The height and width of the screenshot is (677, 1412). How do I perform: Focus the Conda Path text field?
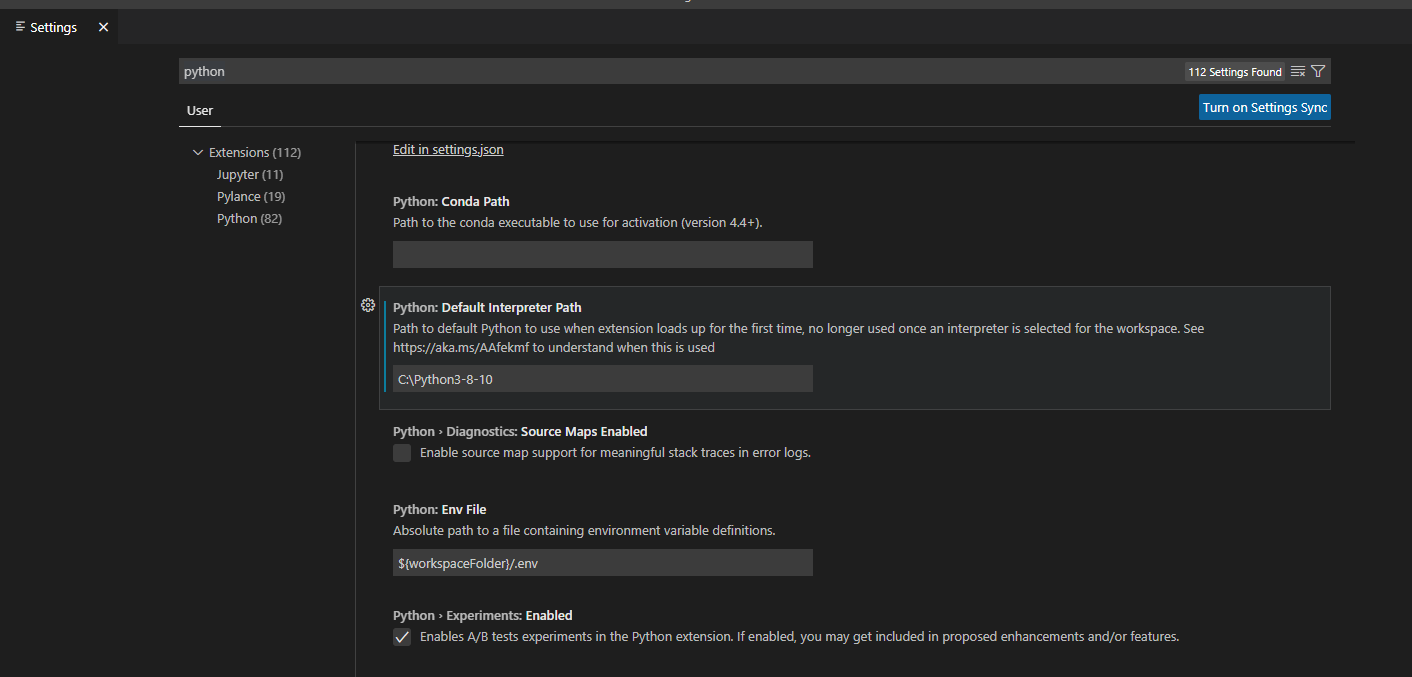point(603,255)
